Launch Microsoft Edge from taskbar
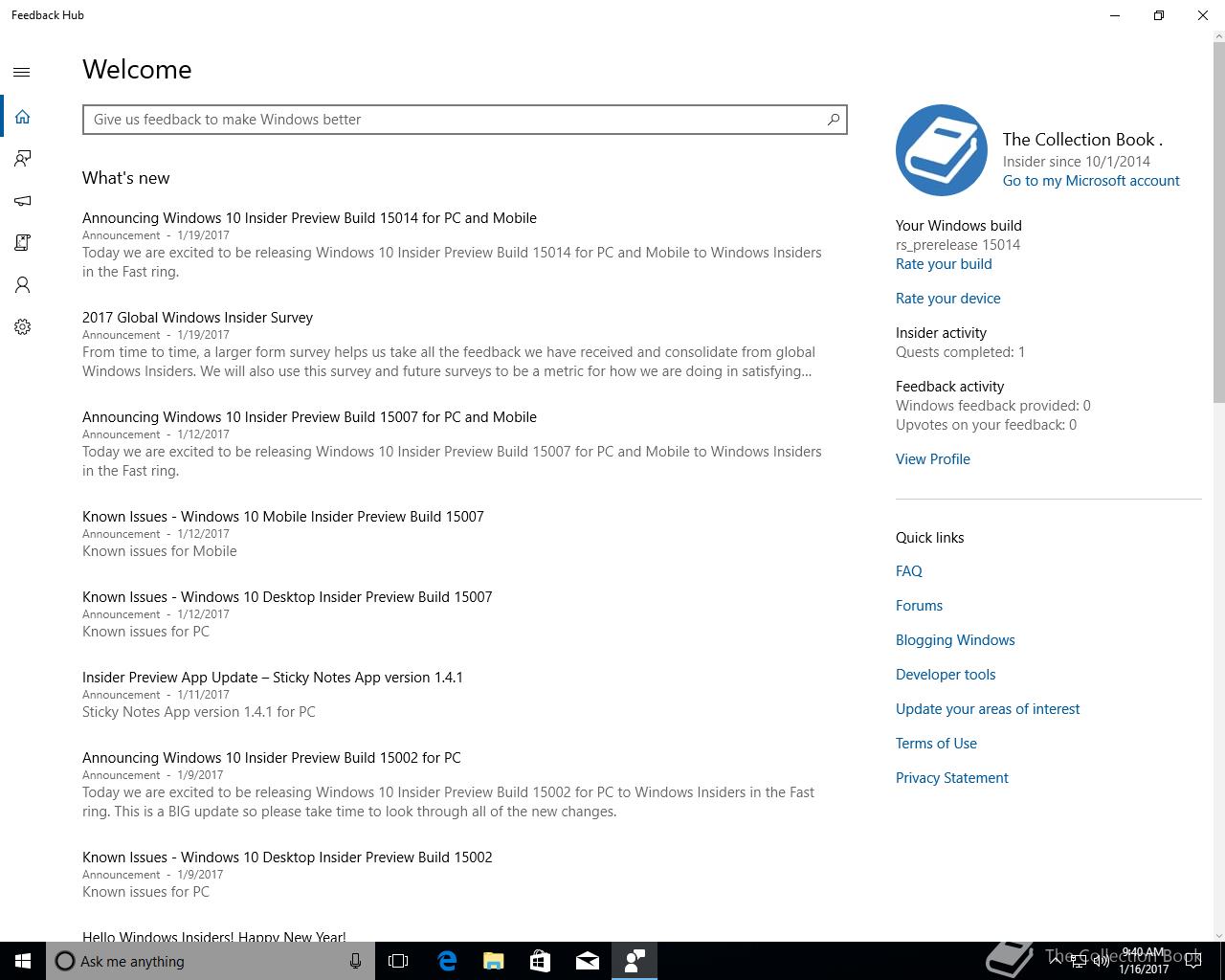 (x=446, y=961)
